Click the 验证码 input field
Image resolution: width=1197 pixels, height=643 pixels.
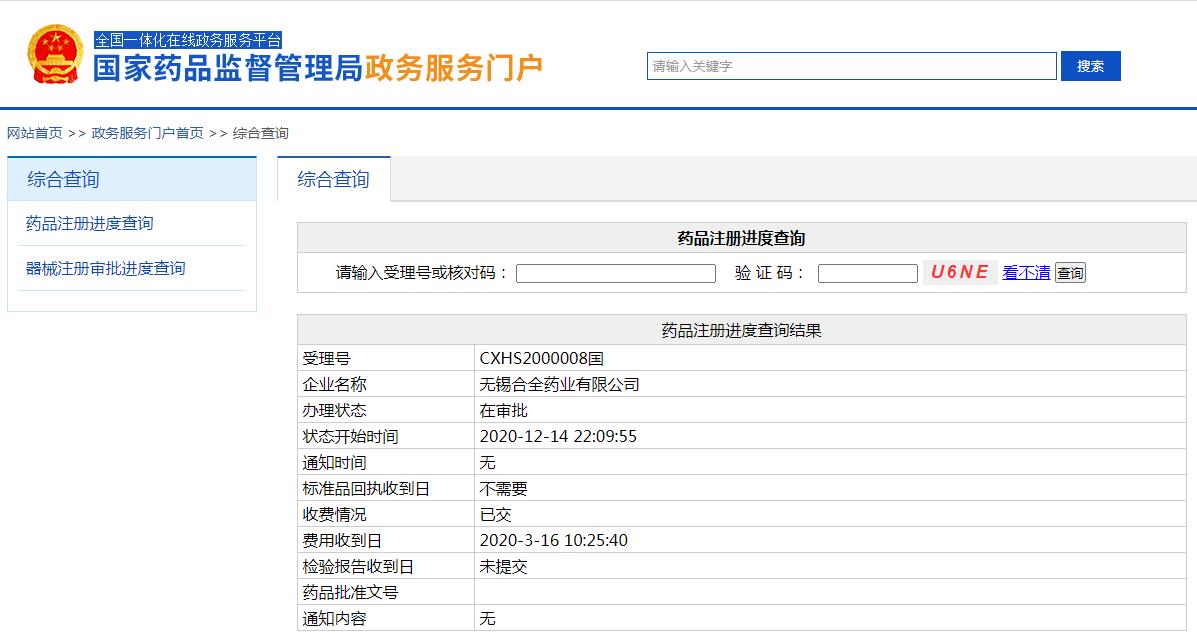[x=867, y=273]
